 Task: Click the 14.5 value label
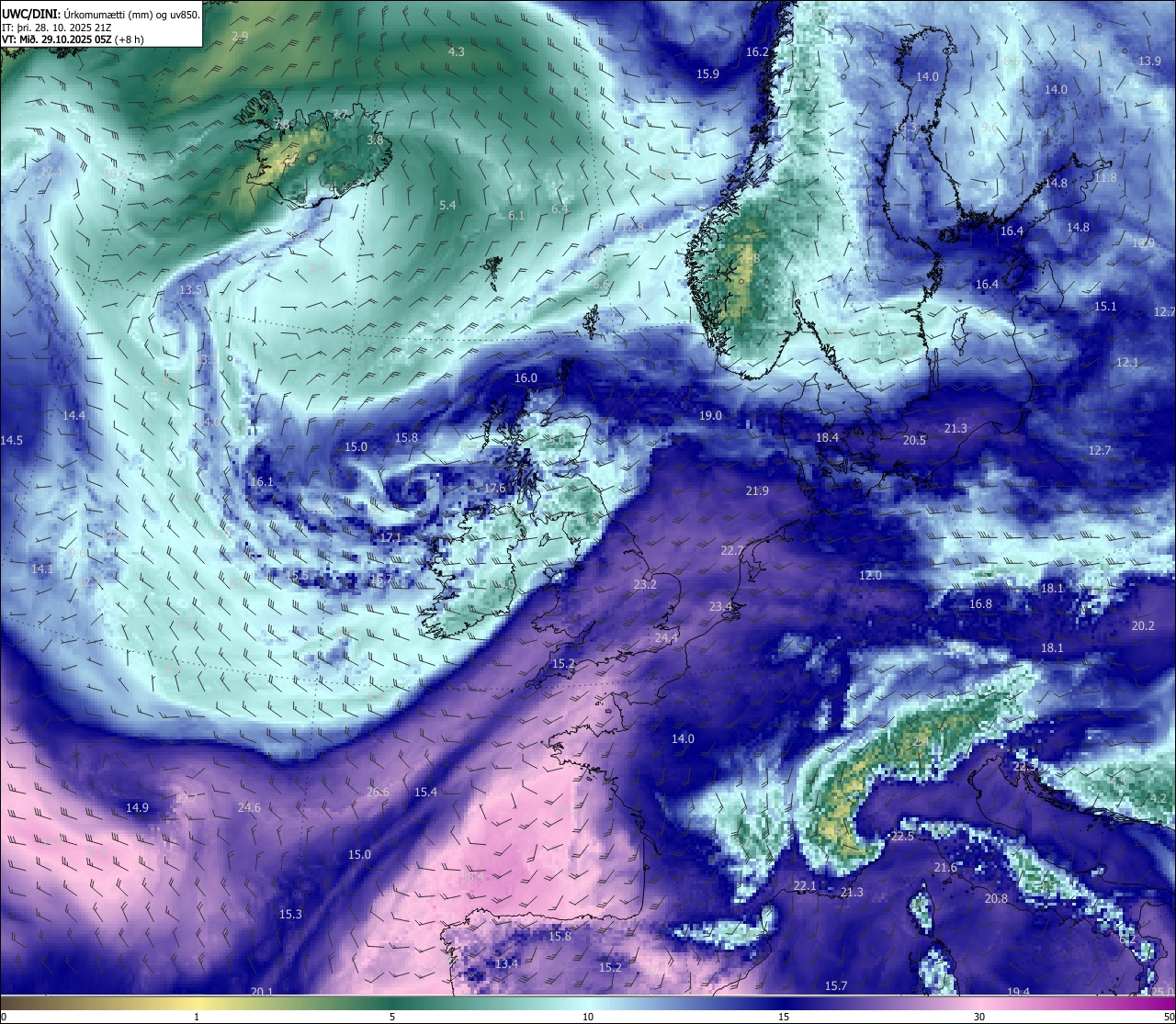tap(11, 440)
